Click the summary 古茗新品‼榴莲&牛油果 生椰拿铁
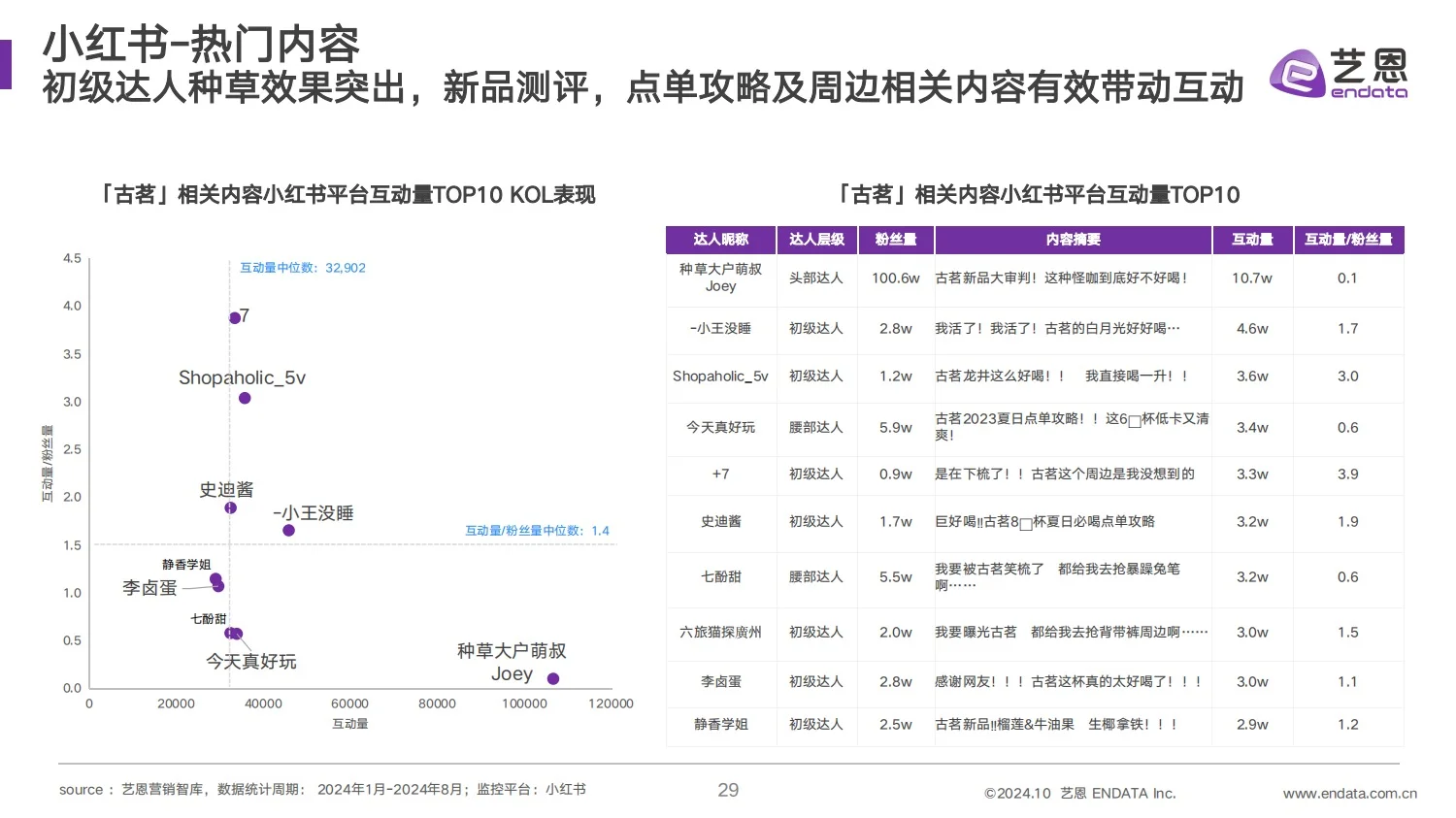This screenshot has height=818, width=1456. (1056, 724)
